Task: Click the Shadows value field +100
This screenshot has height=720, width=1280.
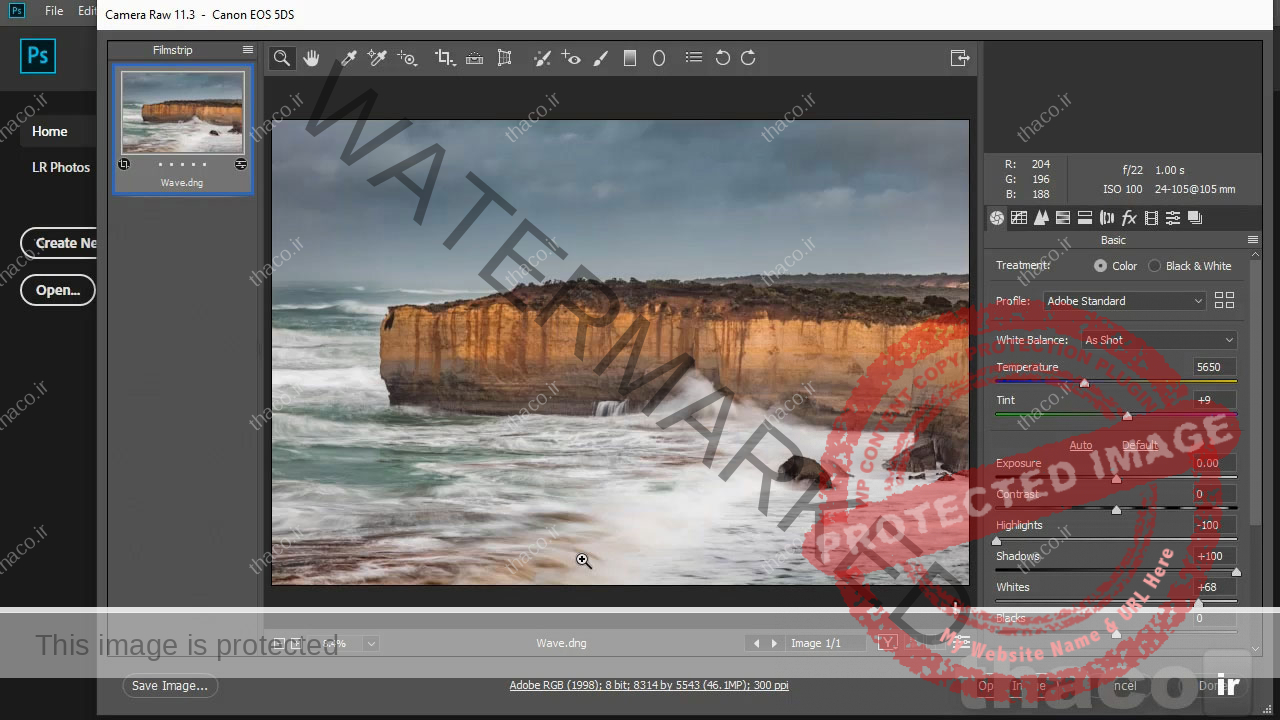Action: coord(1214,556)
